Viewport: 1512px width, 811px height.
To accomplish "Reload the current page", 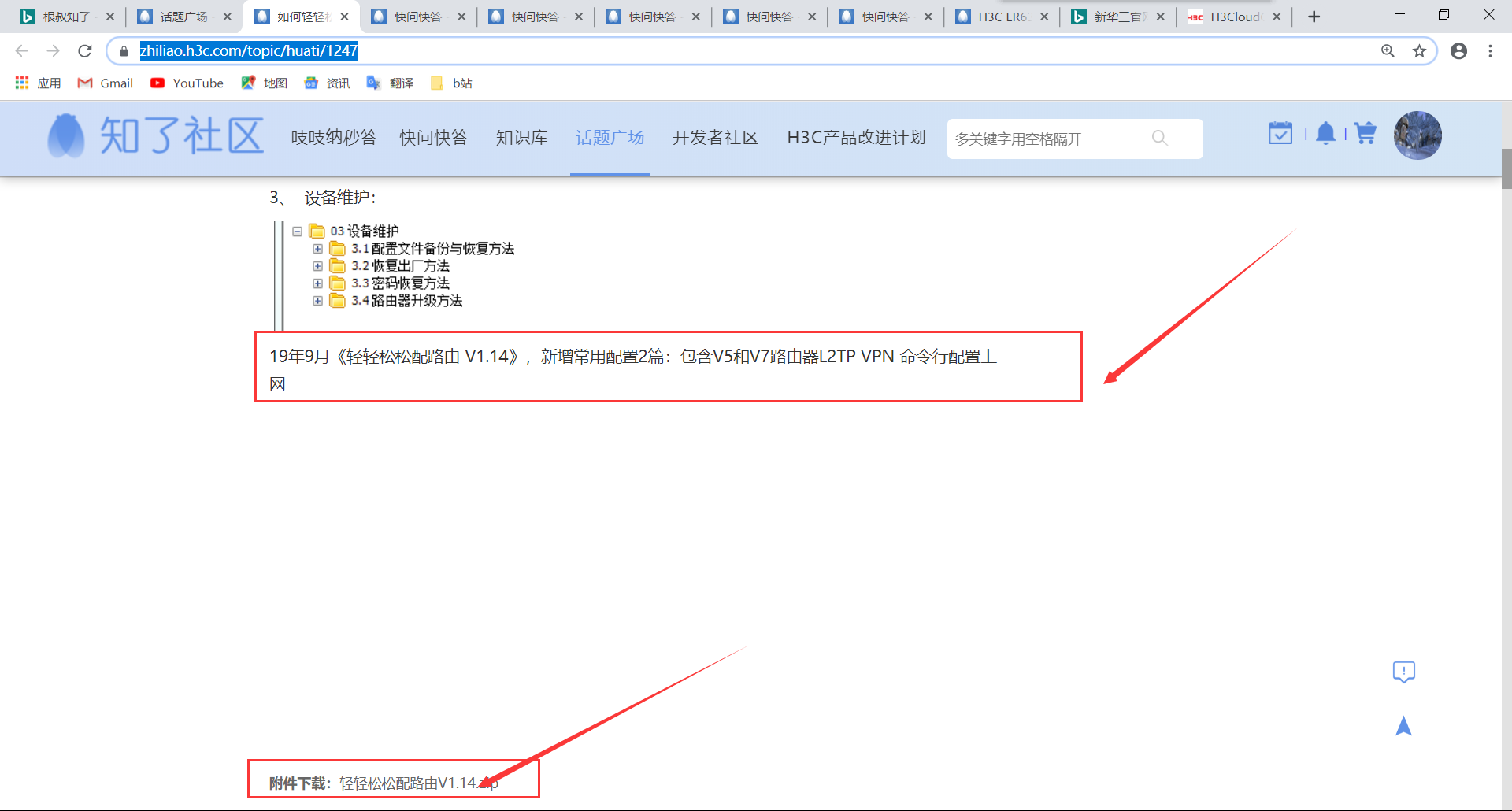I will tap(85, 51).
